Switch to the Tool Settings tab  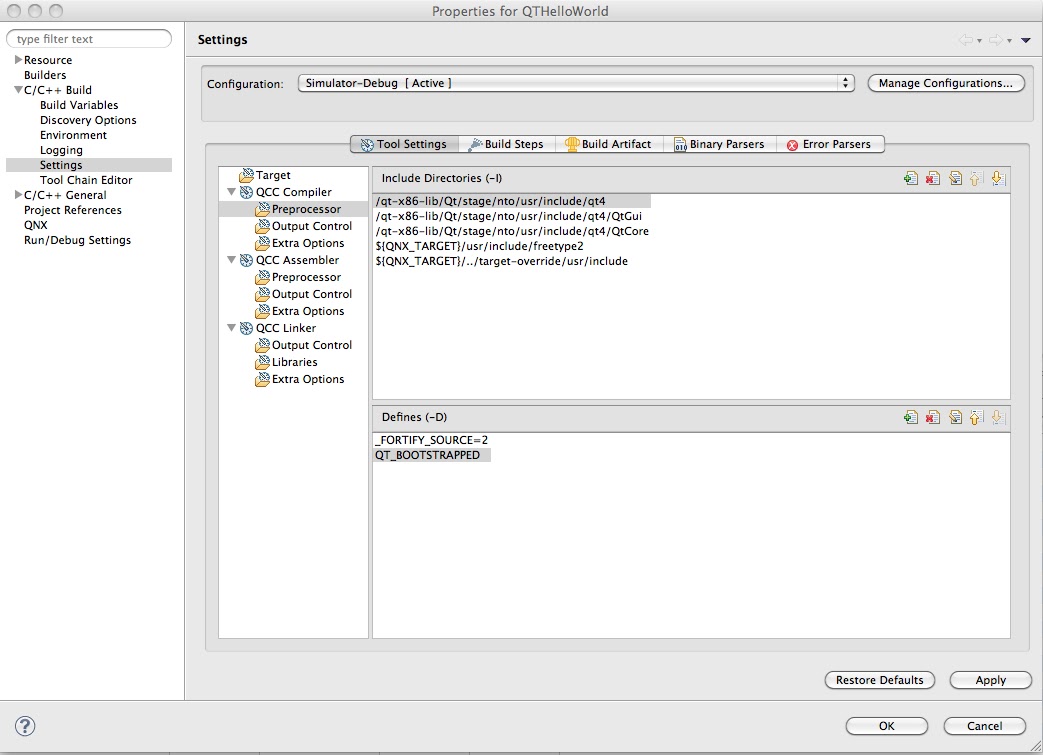pos(404,144)
